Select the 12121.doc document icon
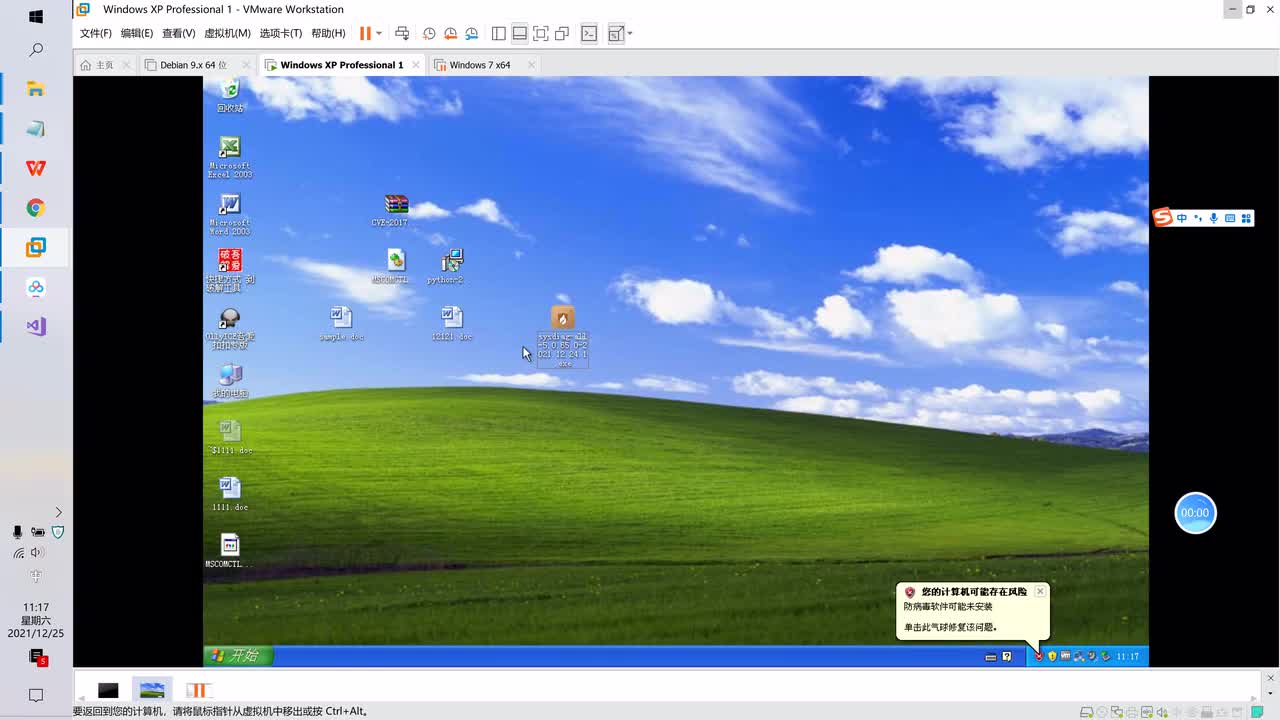 (452, 323)
